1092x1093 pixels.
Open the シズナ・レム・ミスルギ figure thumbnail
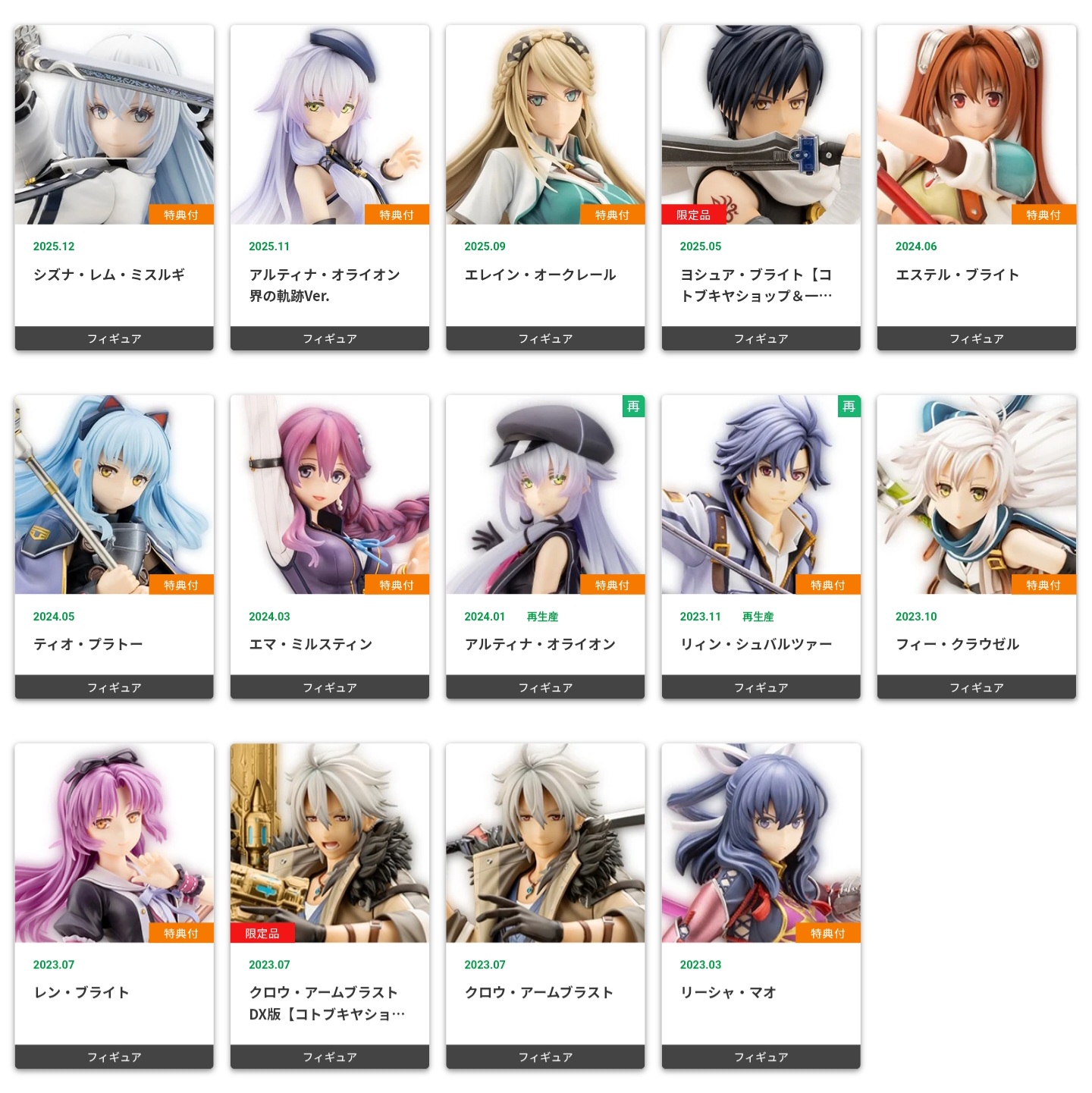pos(114,124)
